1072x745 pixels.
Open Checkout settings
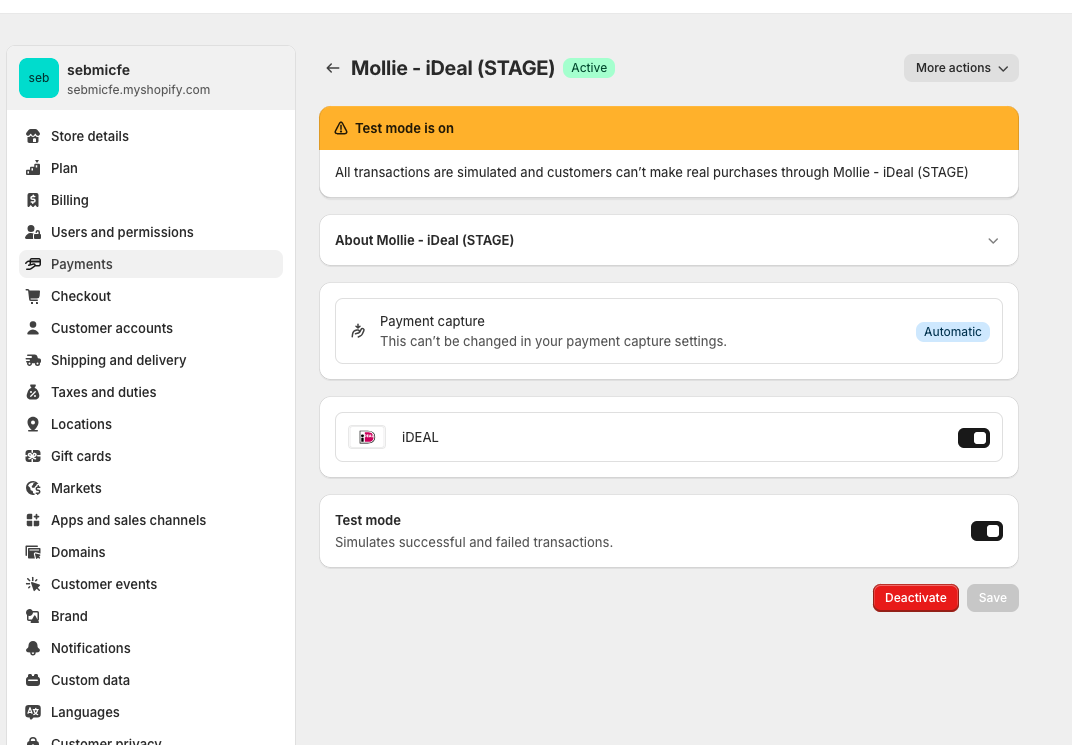pos(150,296)
